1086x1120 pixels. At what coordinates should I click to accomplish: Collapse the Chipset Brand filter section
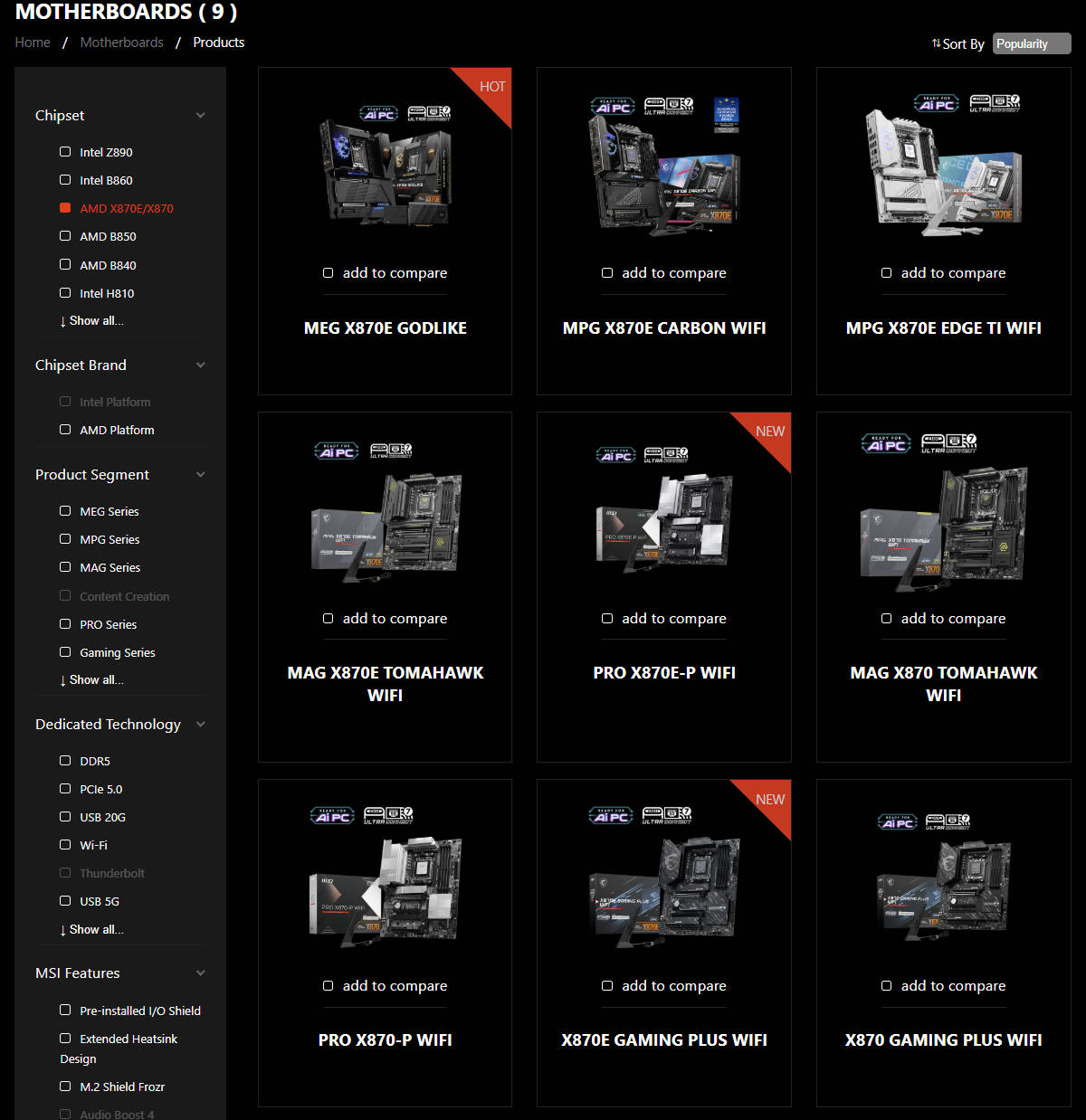coord(201,365)
